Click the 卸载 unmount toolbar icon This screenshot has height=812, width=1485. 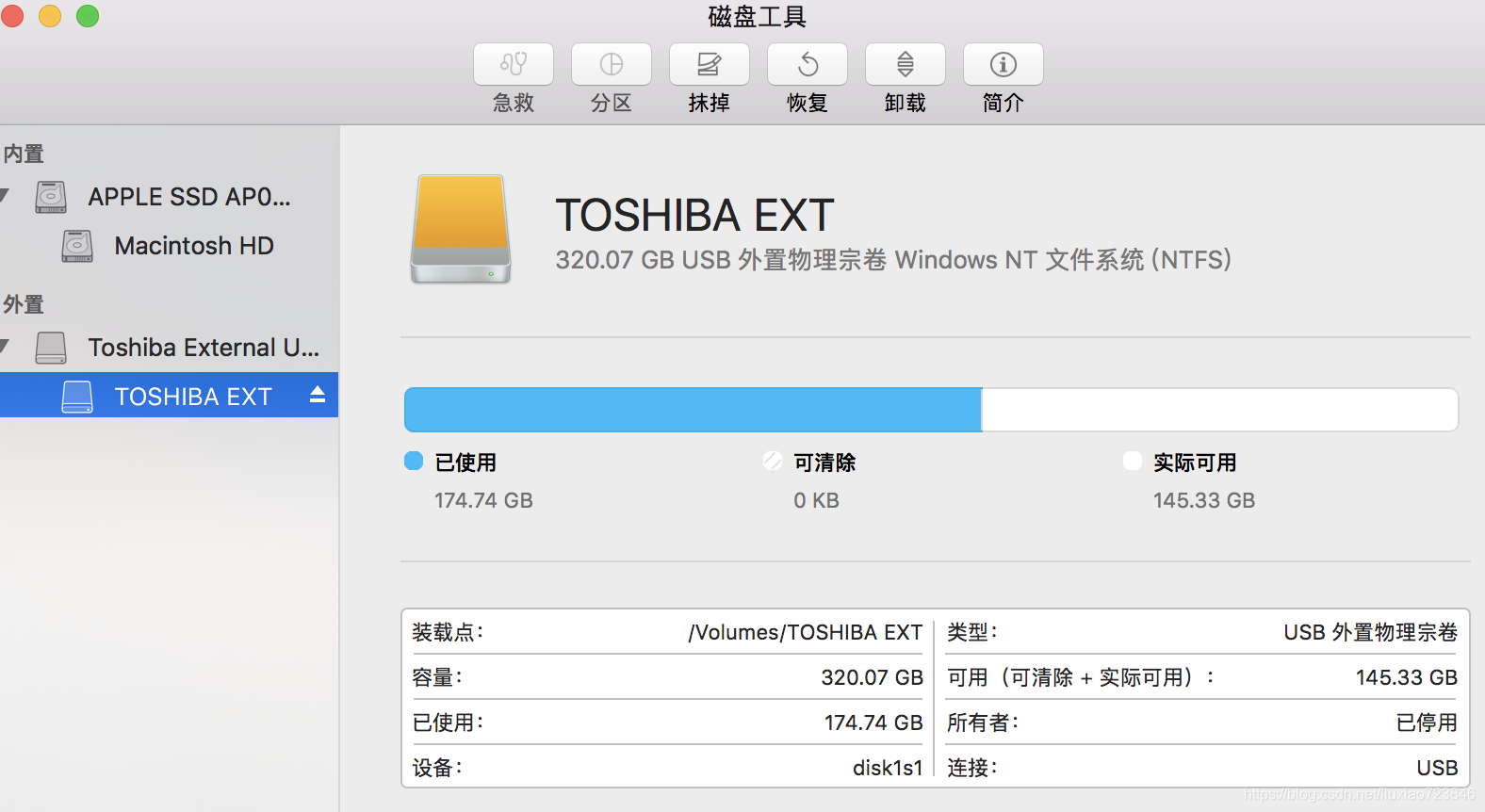pyautogui.click(x=906, y=64)
